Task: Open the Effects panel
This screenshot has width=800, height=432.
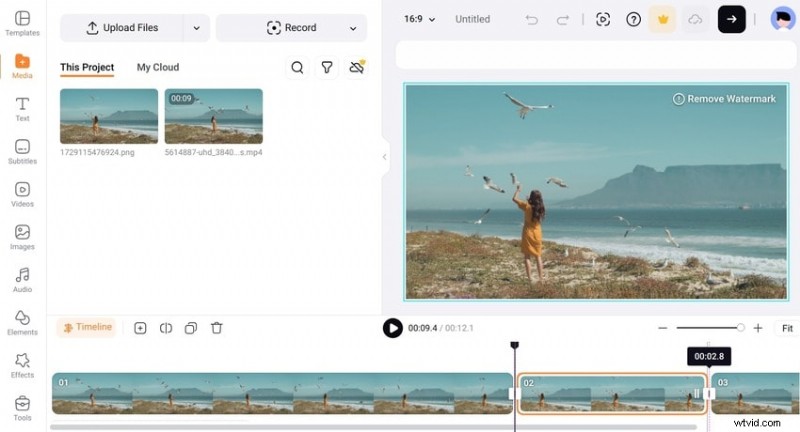Action: [22, 366]
